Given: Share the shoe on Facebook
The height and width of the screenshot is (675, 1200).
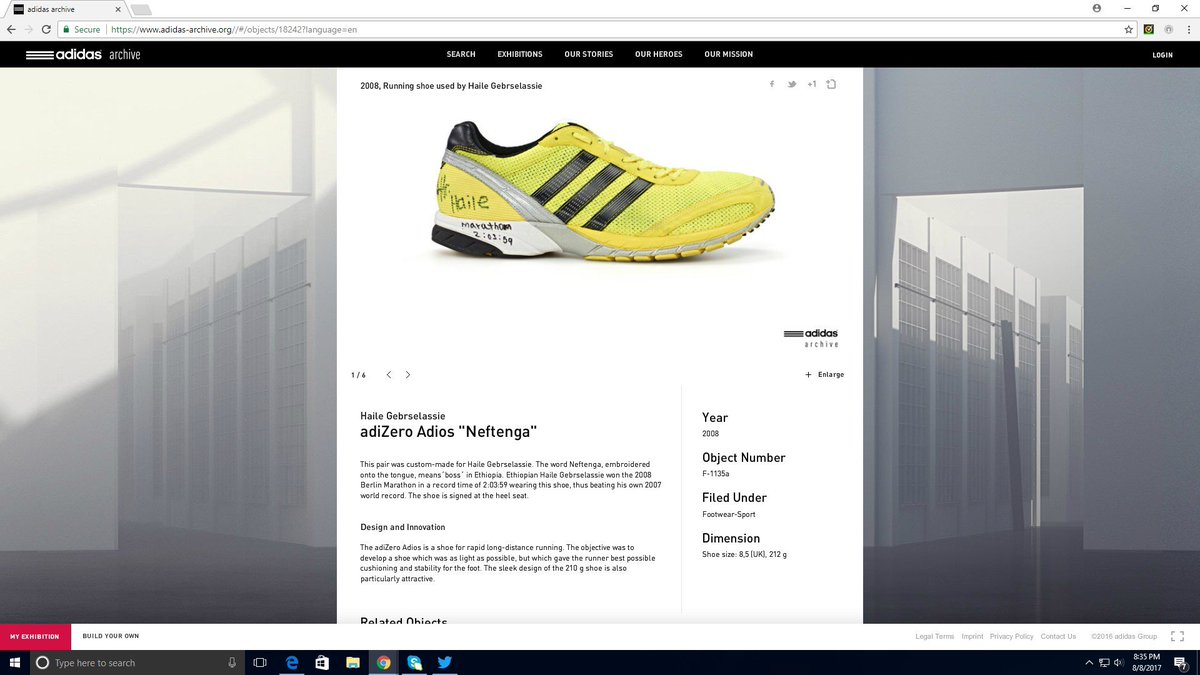Looking at the screenshot, I should pyautogui.click(x=771, y=84).
